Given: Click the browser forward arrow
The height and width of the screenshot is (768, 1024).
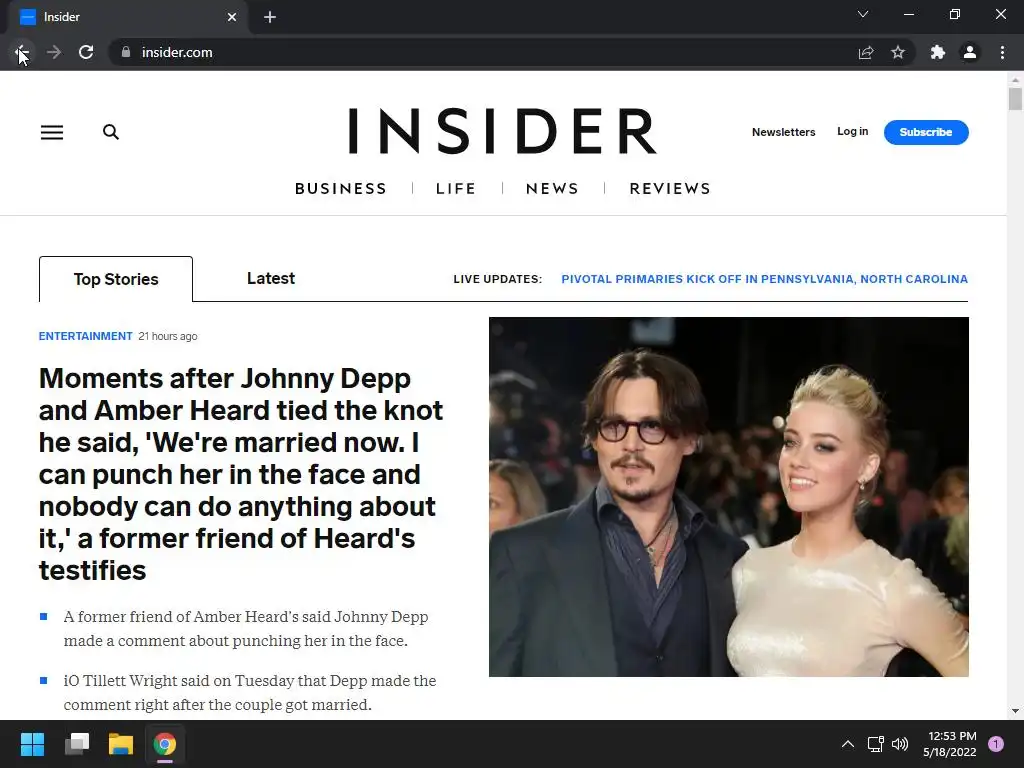Looking at the screenshot, I should click(54, 52).
